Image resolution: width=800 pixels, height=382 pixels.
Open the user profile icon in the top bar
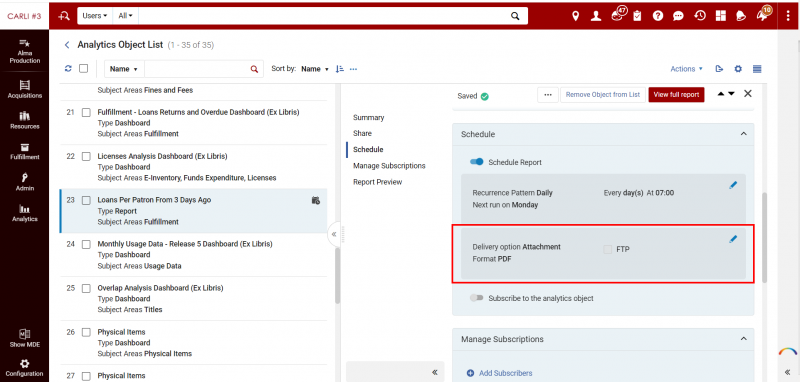click(596, 16)
